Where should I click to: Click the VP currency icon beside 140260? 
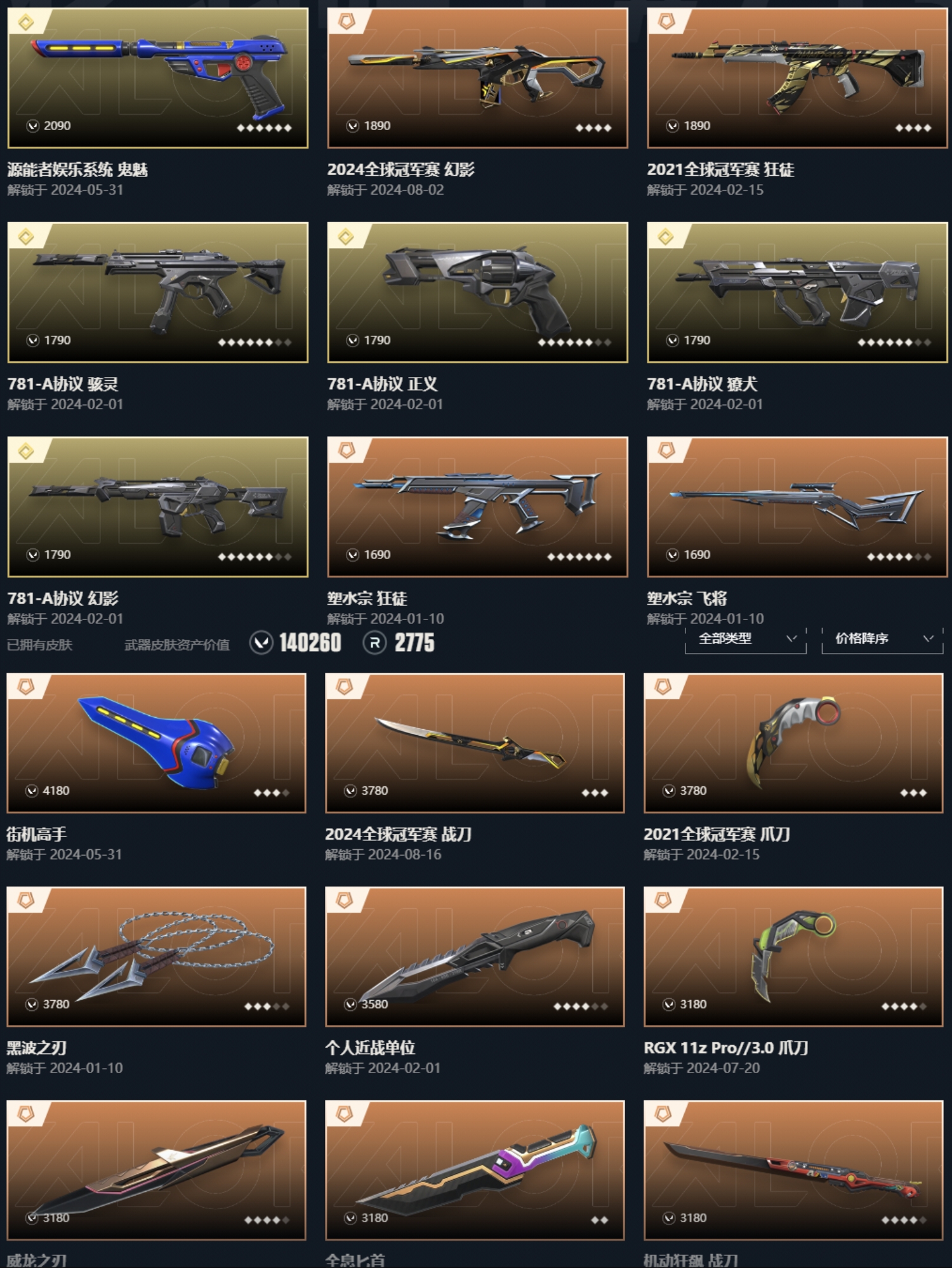[x=261, y=643]
